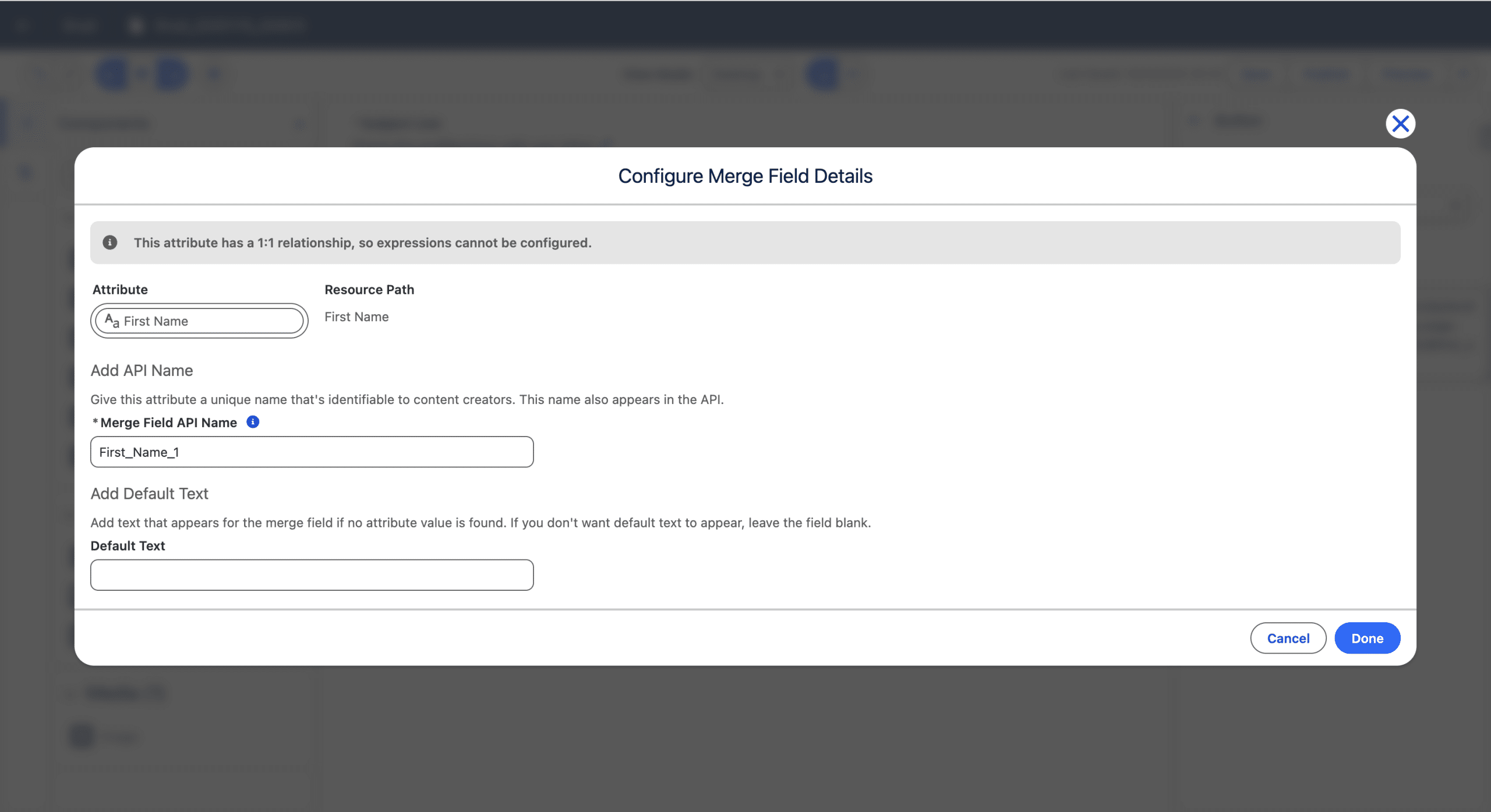Select the First Name attribute pill

199,321
